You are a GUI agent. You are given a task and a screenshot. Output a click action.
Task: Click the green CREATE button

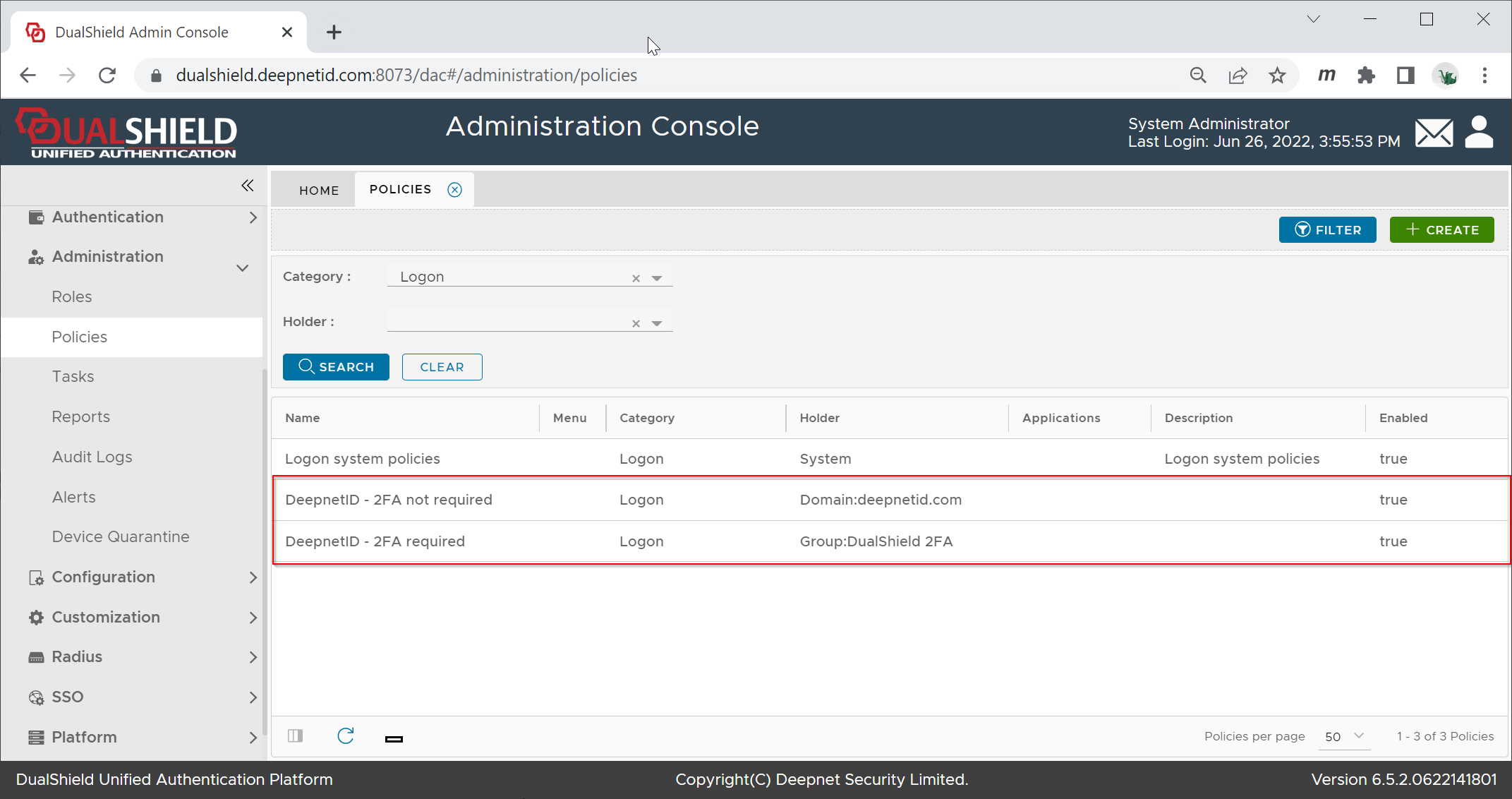pos(1441,230)
